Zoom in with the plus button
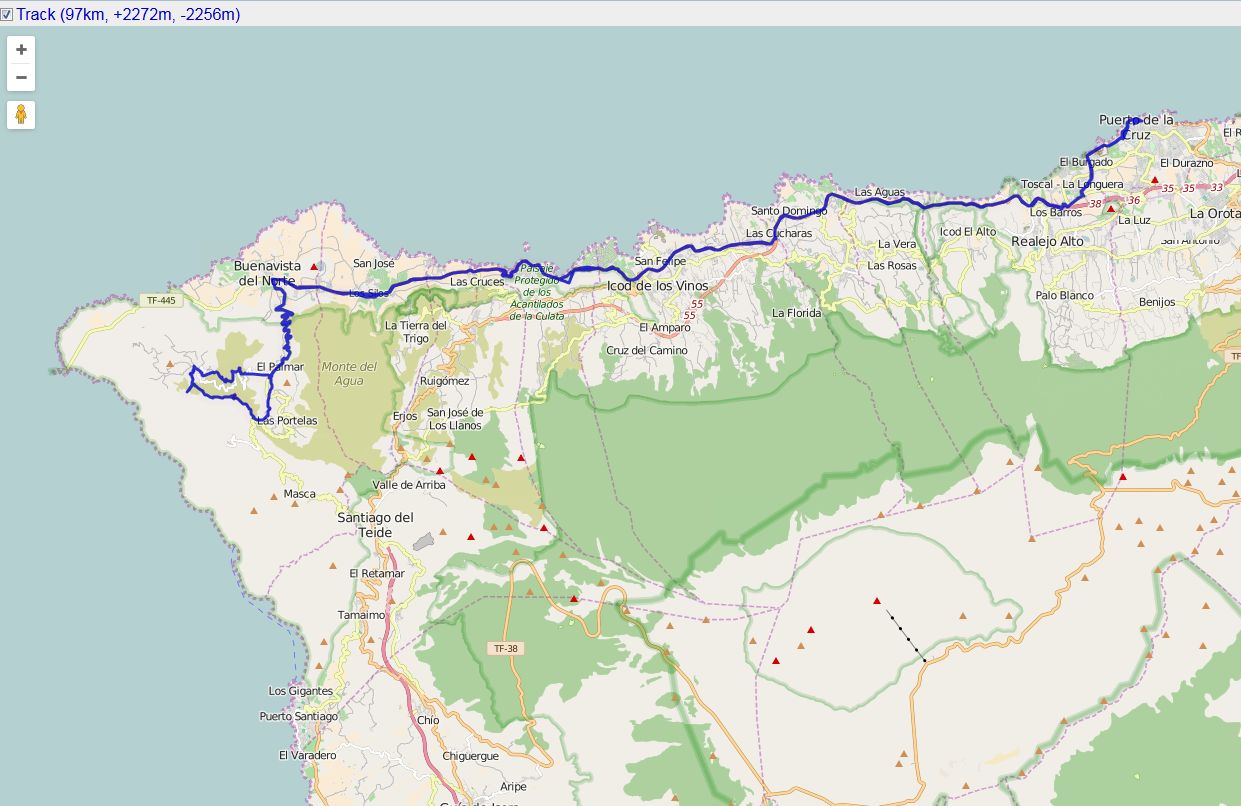The image size is (1241, 806). [x=21, y=49]
